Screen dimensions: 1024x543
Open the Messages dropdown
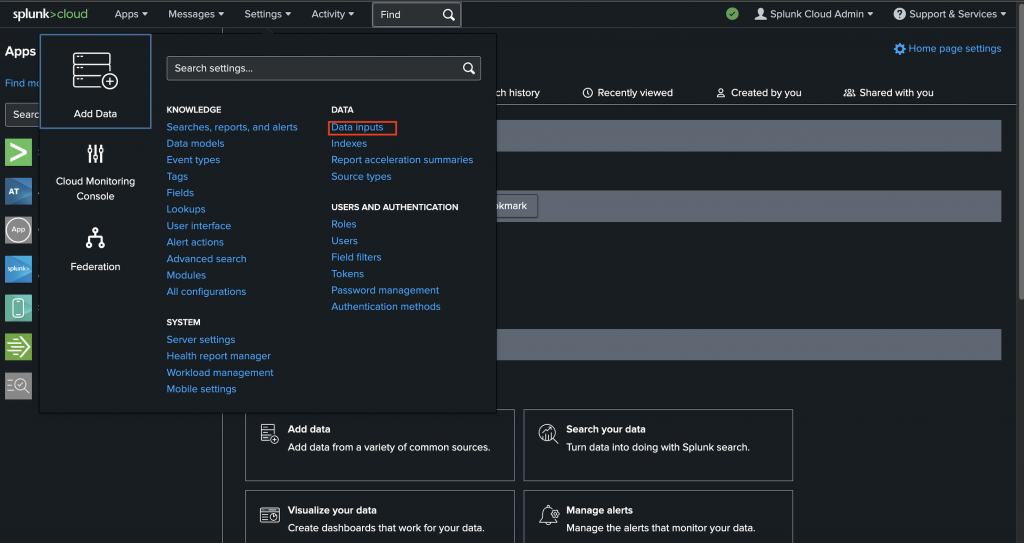[x=196, y=14]
